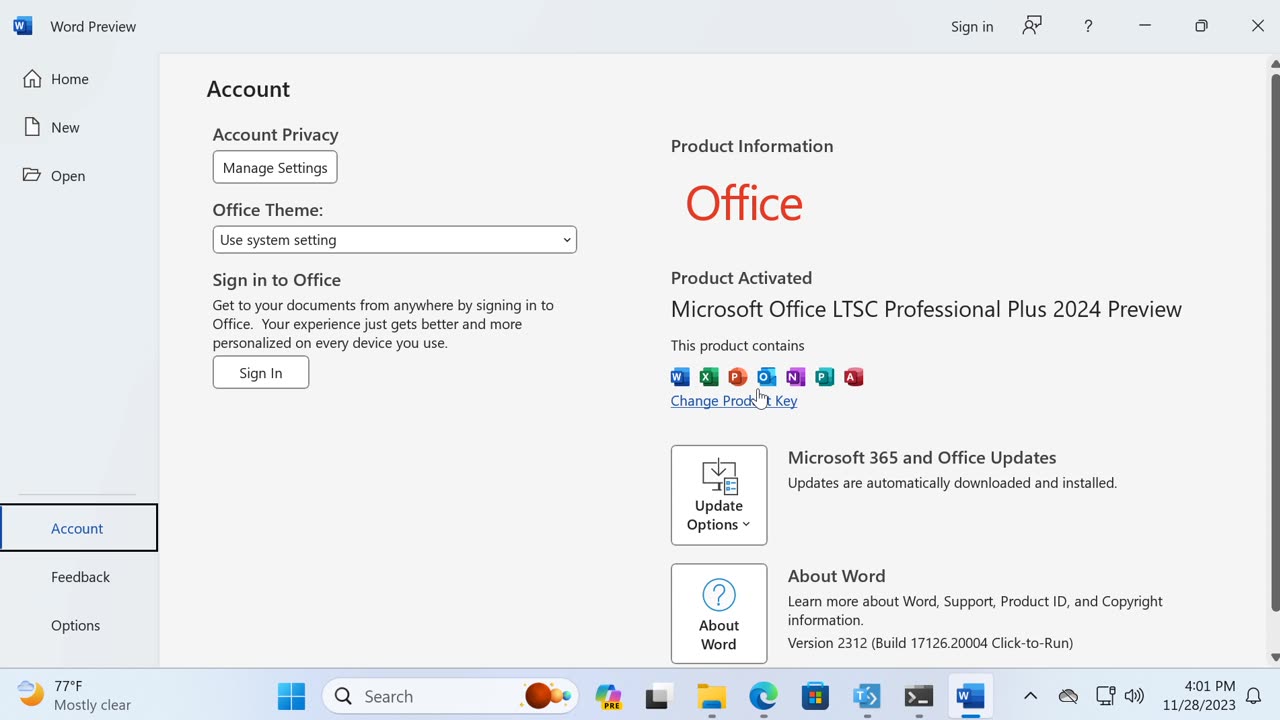Click the Version 2312 build text
The height and width of the screenshot is (720, 1280).
930,643
